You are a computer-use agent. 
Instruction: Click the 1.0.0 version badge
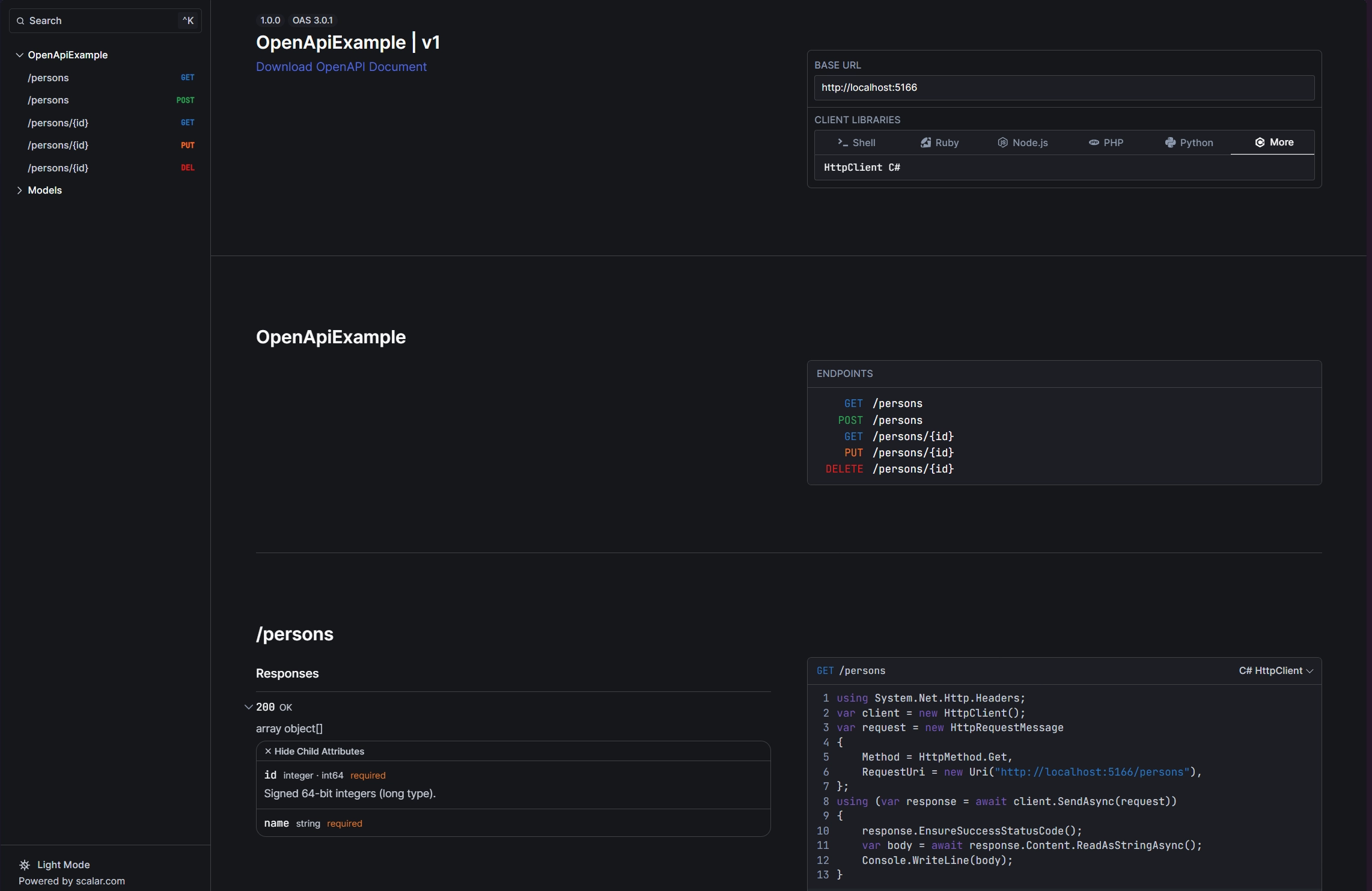point(270,20)
